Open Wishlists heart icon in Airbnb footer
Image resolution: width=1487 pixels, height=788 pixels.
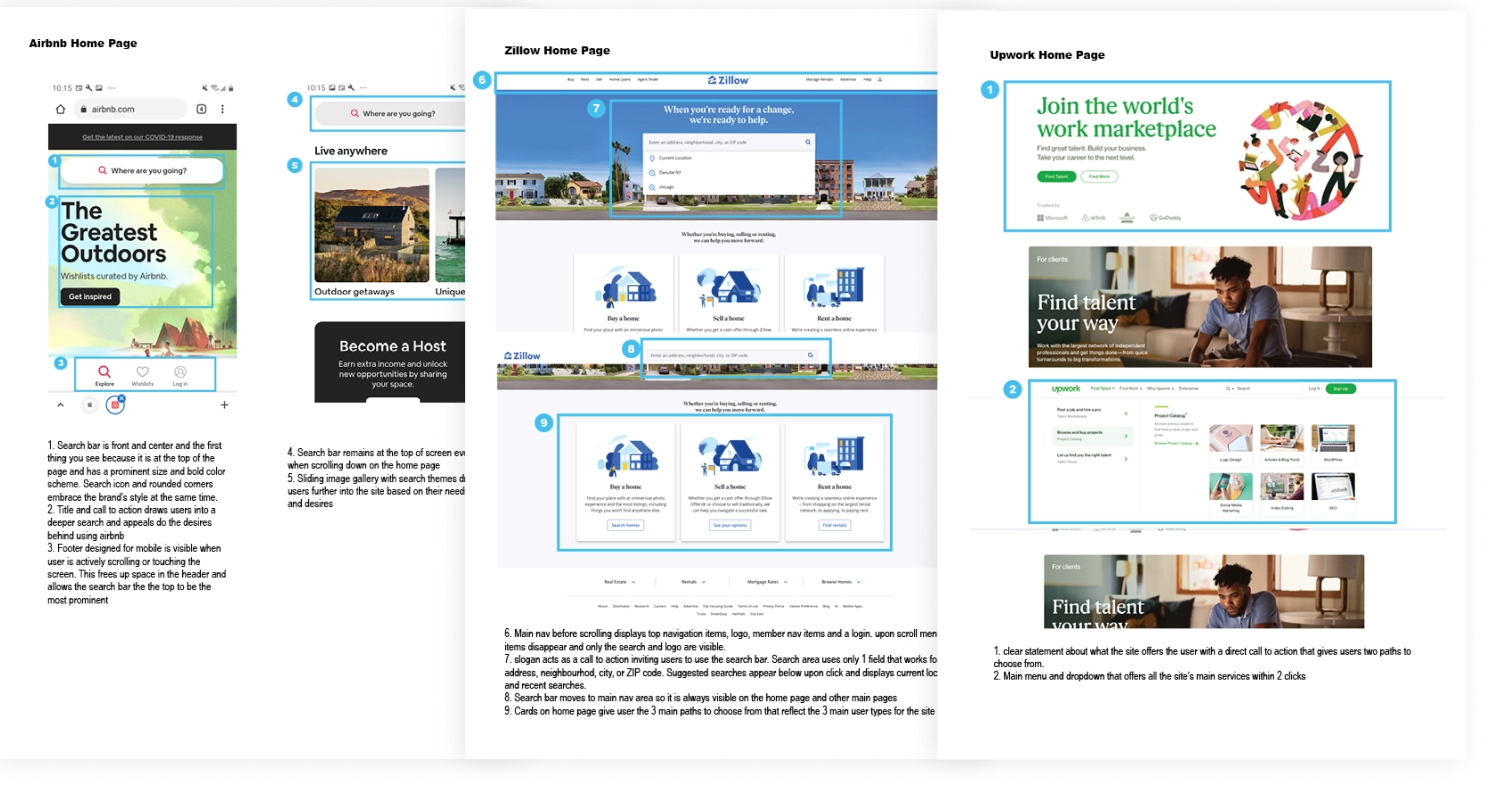point(143,372)
